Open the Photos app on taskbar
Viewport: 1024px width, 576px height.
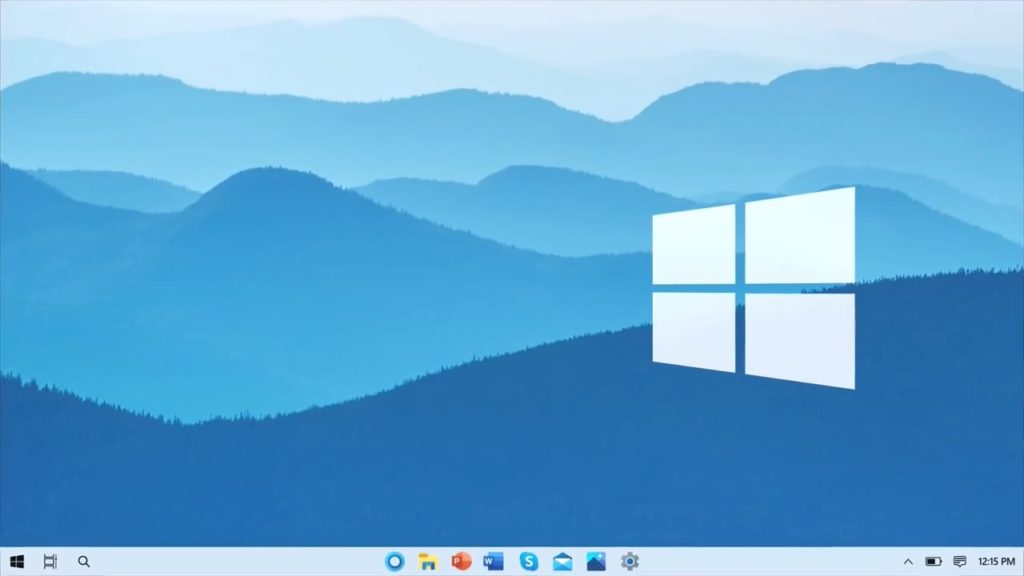[596, 561]
